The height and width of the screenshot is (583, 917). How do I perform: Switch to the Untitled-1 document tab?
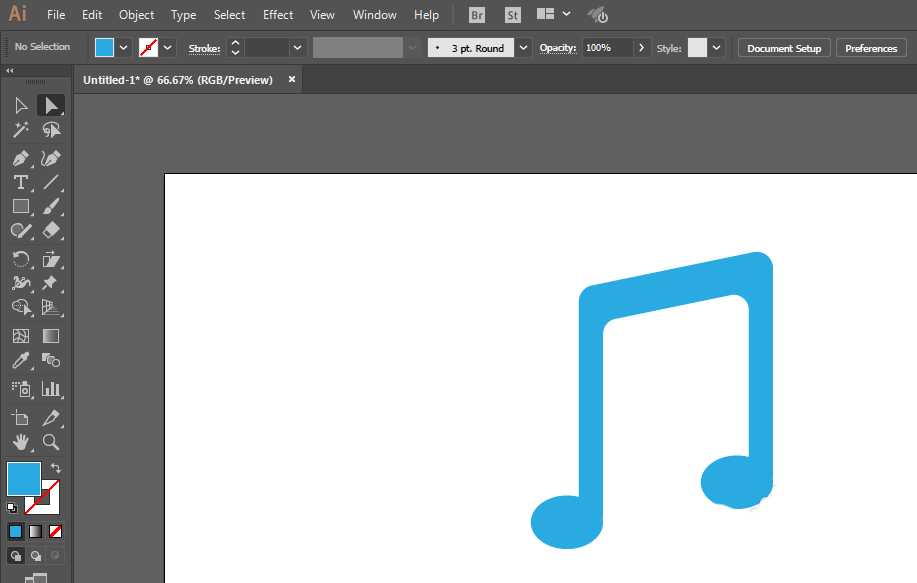(180, 80)
